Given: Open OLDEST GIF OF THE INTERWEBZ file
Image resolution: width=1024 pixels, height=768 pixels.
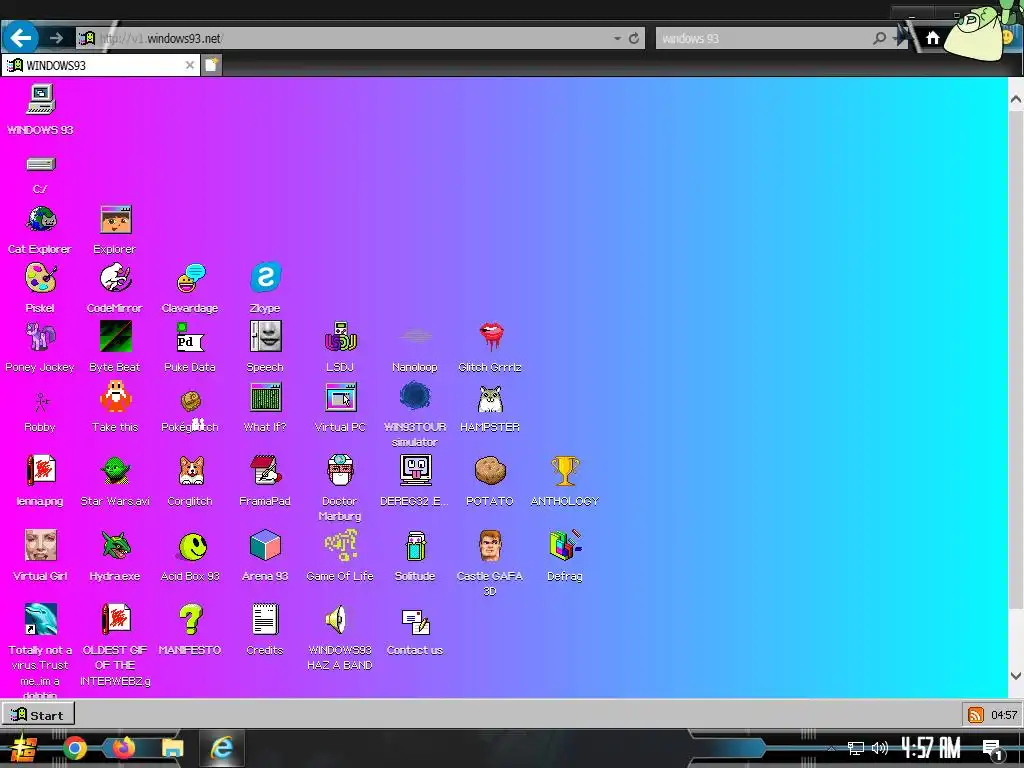Looking at the screenshot, I should tap(116, 619).
